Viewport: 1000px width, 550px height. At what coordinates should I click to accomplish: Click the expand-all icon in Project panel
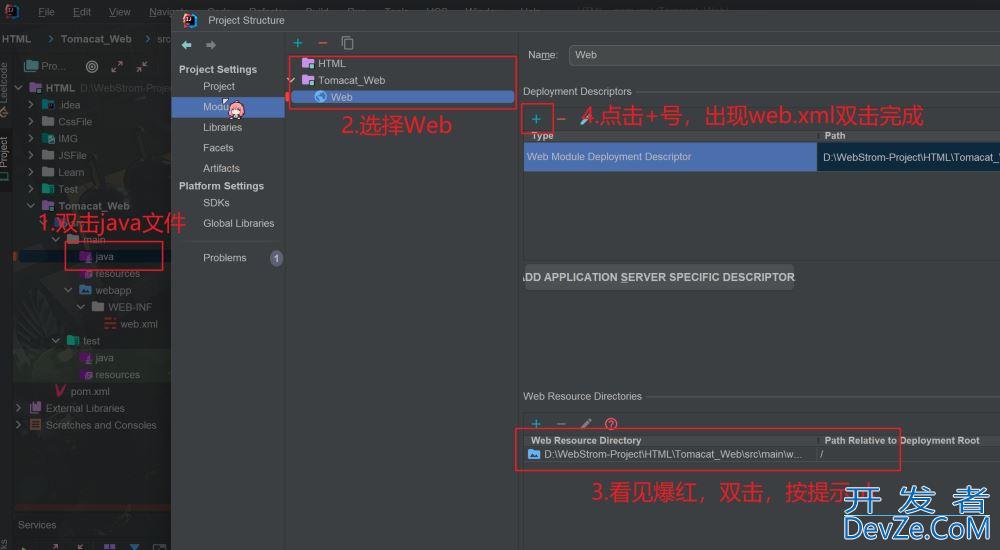[x=117, y=66]
